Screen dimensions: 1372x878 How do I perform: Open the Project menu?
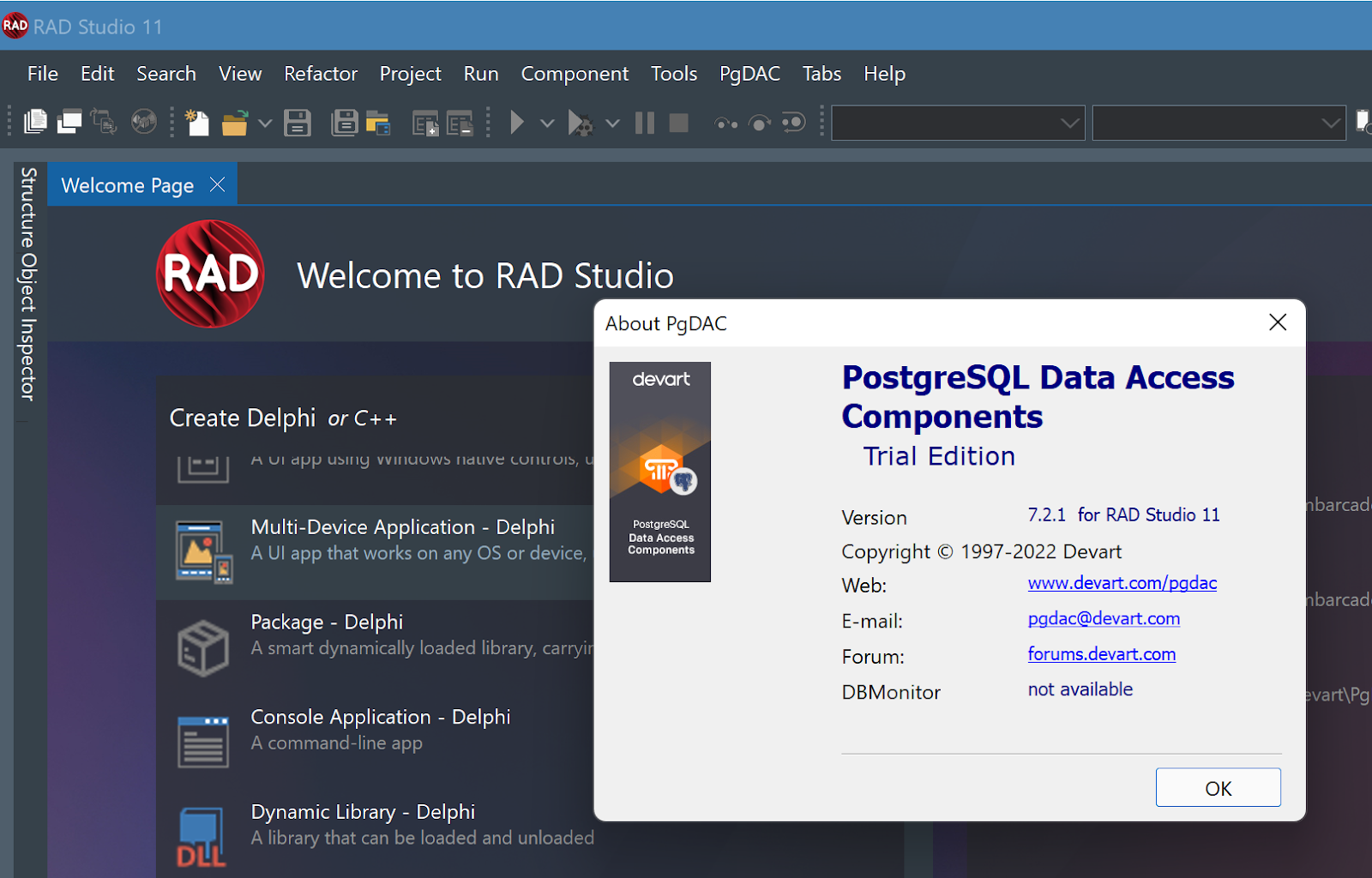tap(411, 74)
